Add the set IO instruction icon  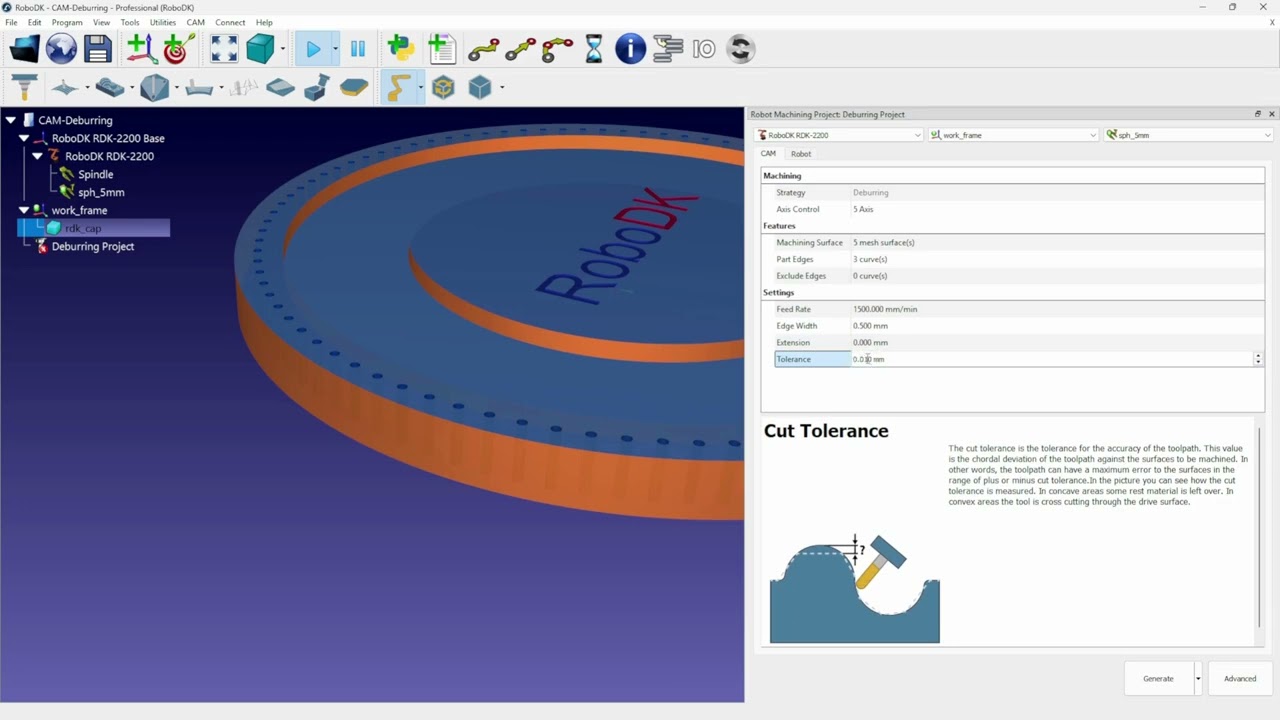pyautogui.click(x=704, y=48)
